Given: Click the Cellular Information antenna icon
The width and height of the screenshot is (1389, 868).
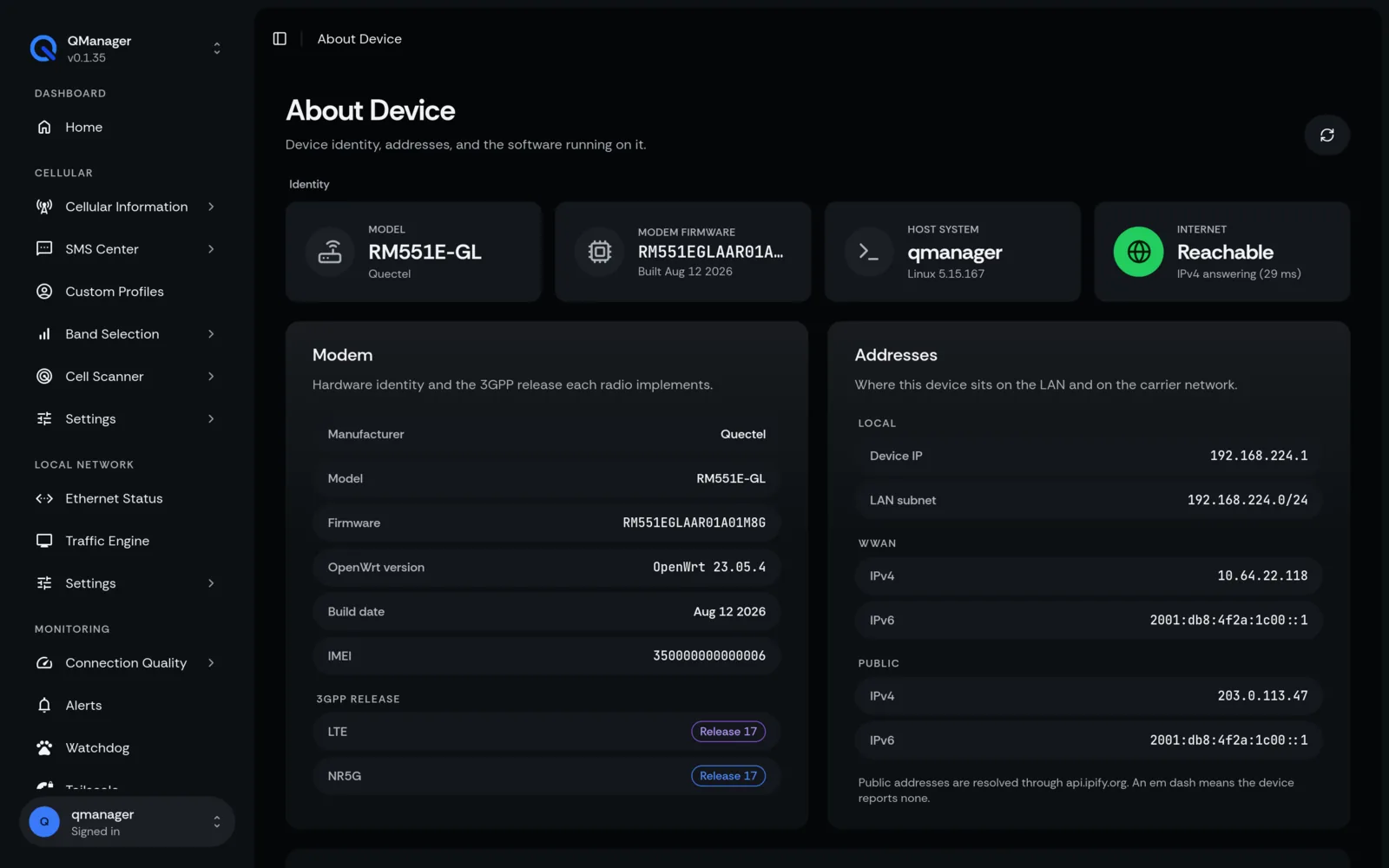Looking at the screenshot, I should [x=44, y=207].
